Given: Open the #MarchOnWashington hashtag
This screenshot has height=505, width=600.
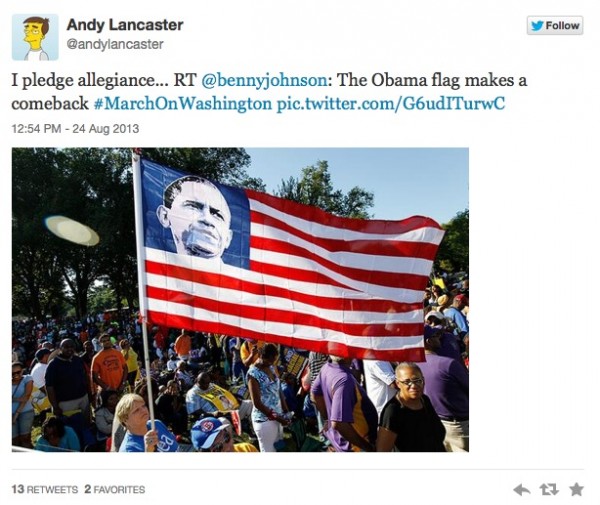Looking at the screenshot, I should coord(183,104).
